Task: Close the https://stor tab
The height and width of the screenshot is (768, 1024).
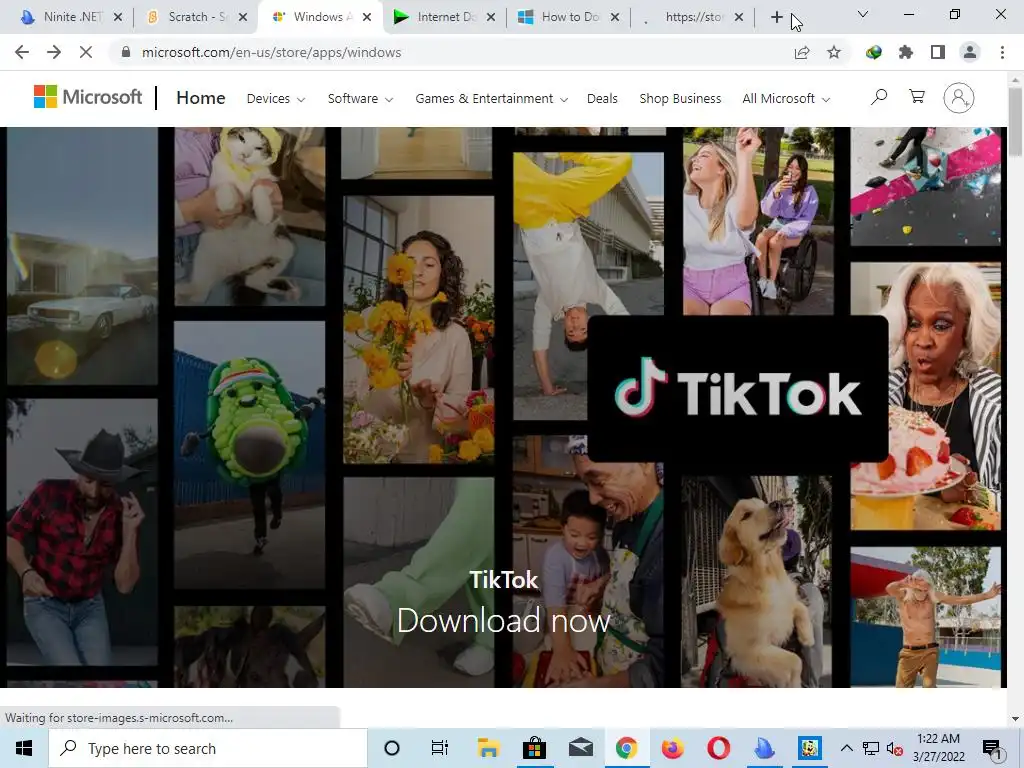Action: [x=739, y=17]
